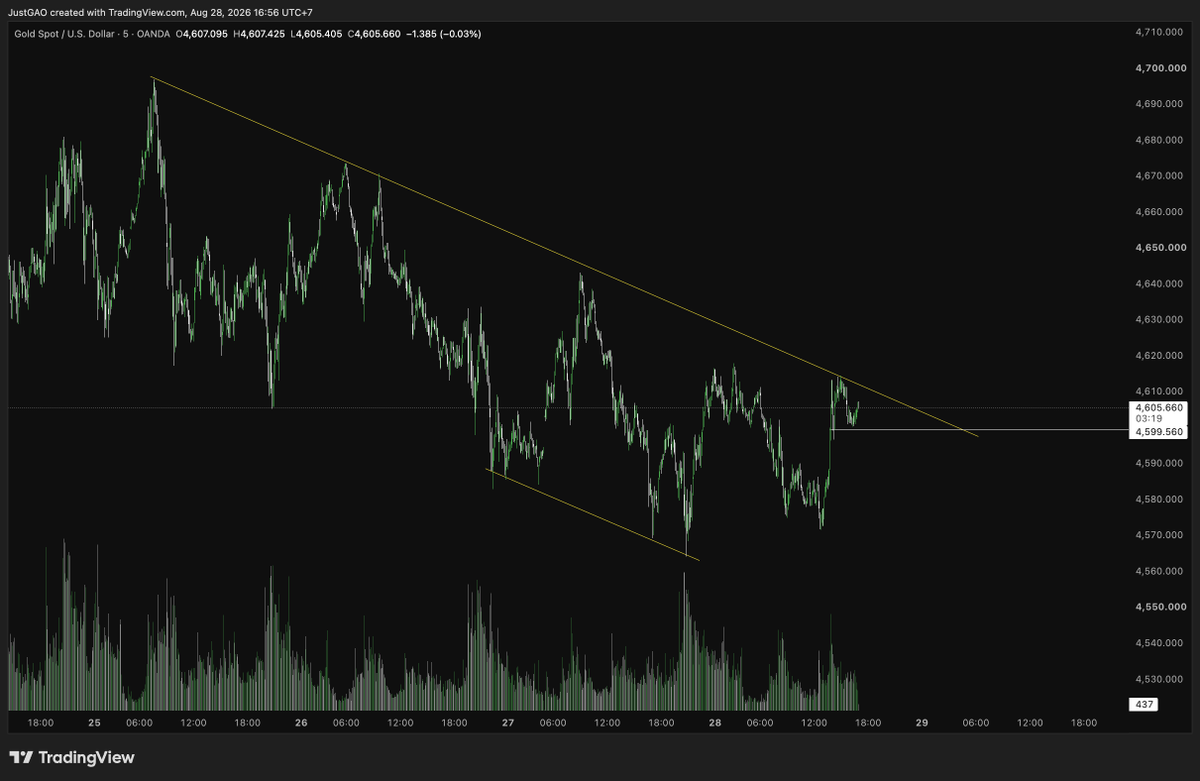The height and width of the screenshot is (781, 1200).
Task: Click price axis label 4,580.000
Action: (1160, 499)
